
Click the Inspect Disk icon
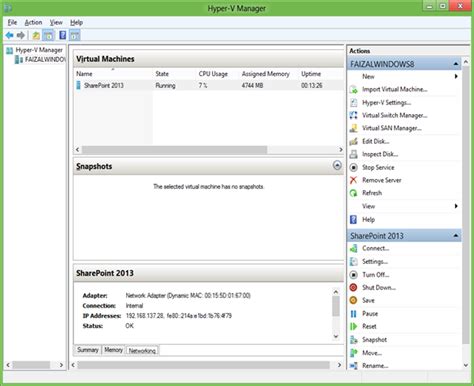(x=353, y=154)
